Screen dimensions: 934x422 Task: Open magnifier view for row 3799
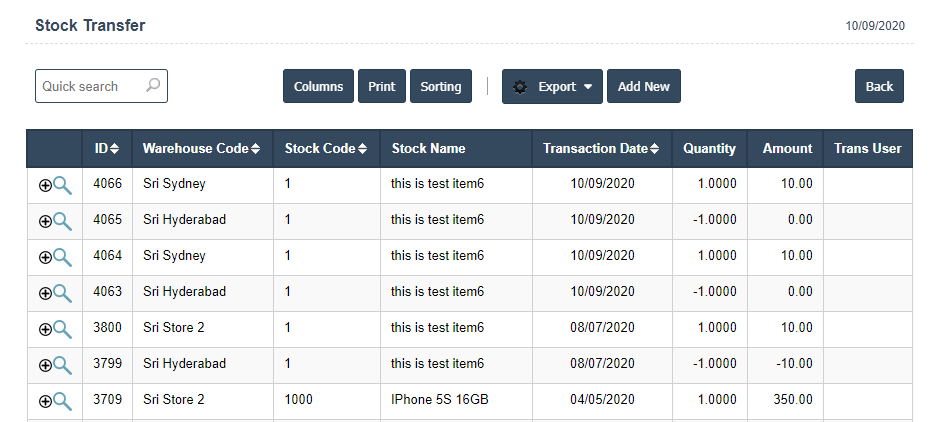[x=62, y=365]
